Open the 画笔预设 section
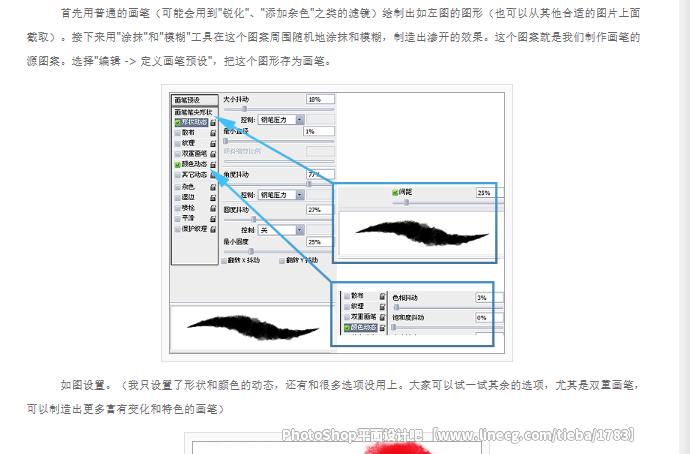The image size is (690, 454). pos(195,100)
